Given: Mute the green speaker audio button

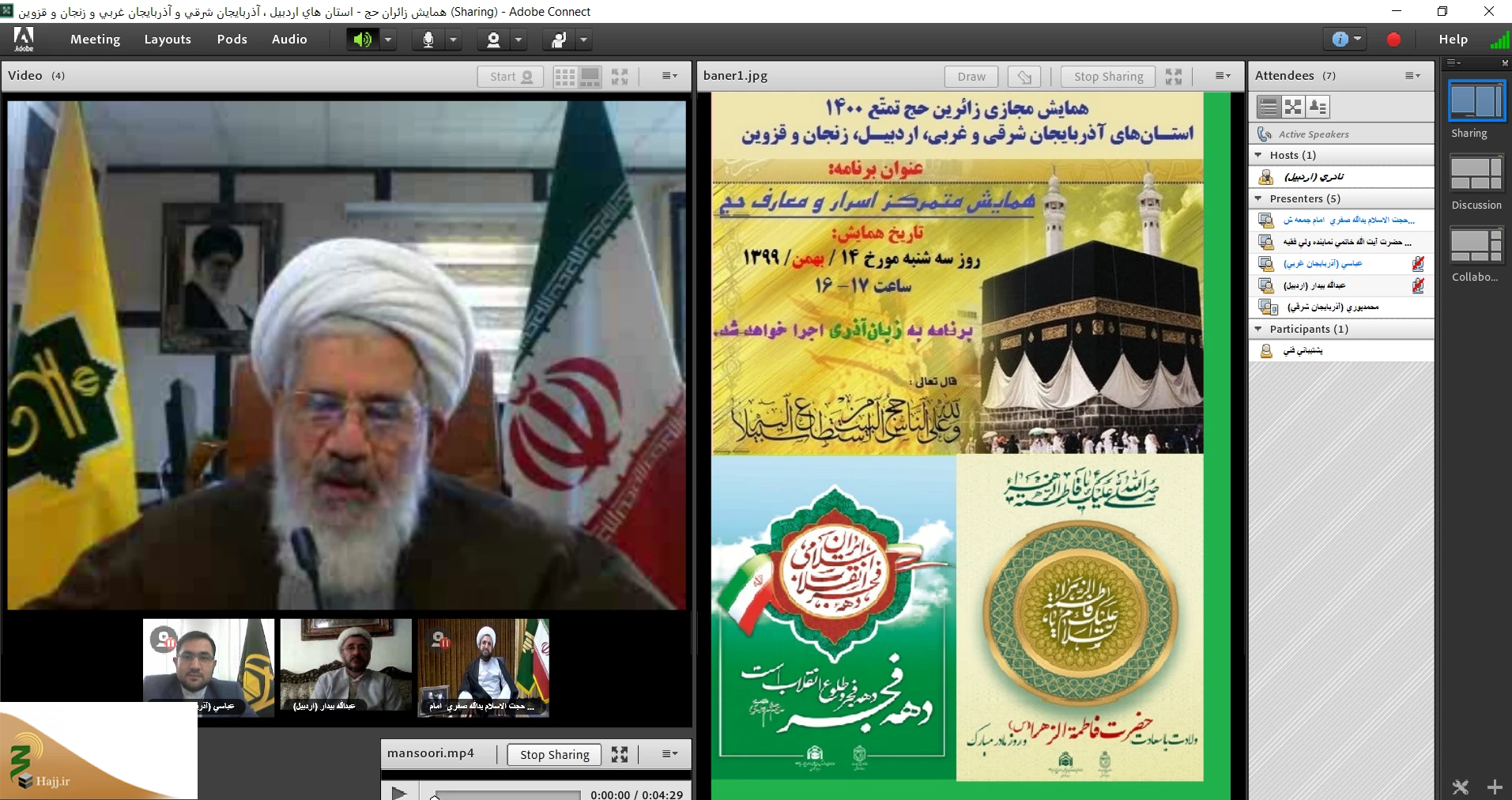Looking at the screenshot, I should (362, 40).
